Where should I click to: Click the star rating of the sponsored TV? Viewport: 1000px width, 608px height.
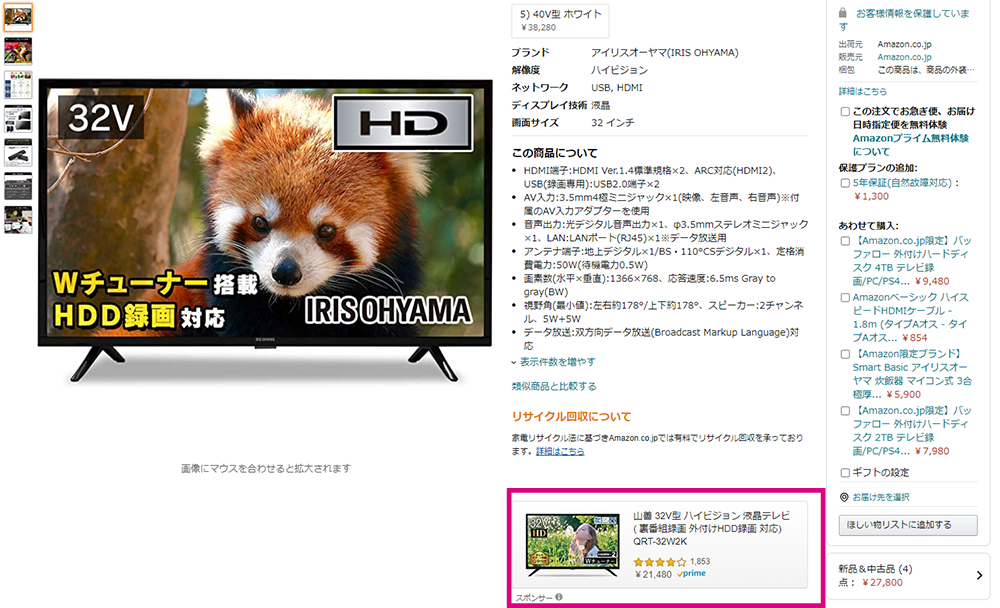(x=659, y=562)
